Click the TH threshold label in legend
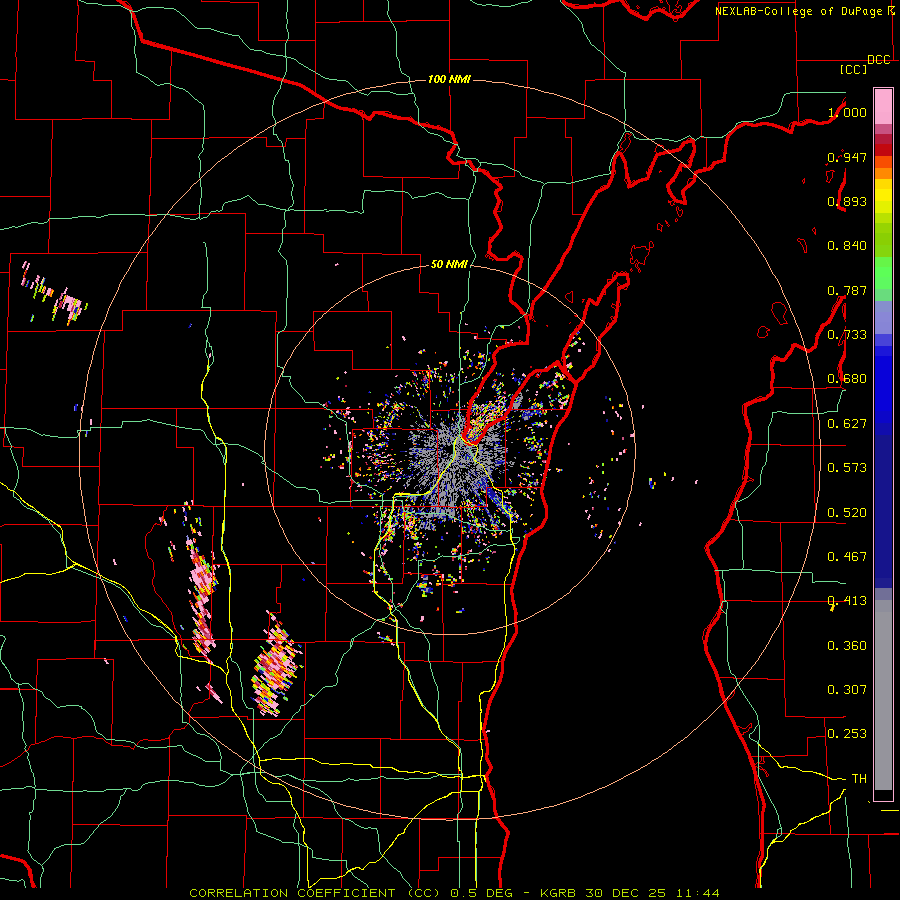Image resolution: width=900 pixels, height=900 pixels. [x=859, y=779]
